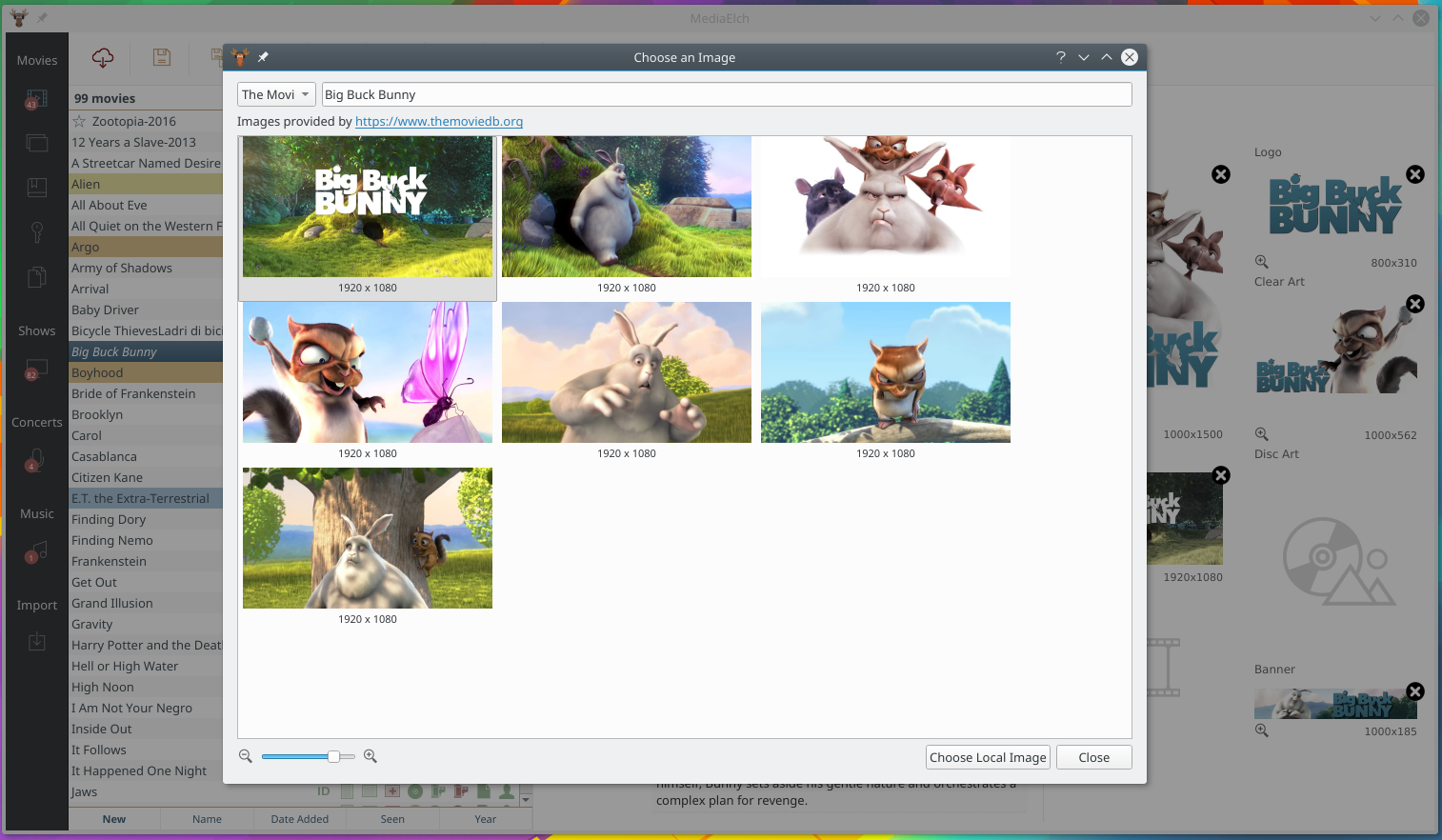Open the Music note icon
The image size is (1442, 840).
pyautogui.click(x=36, y=551)
